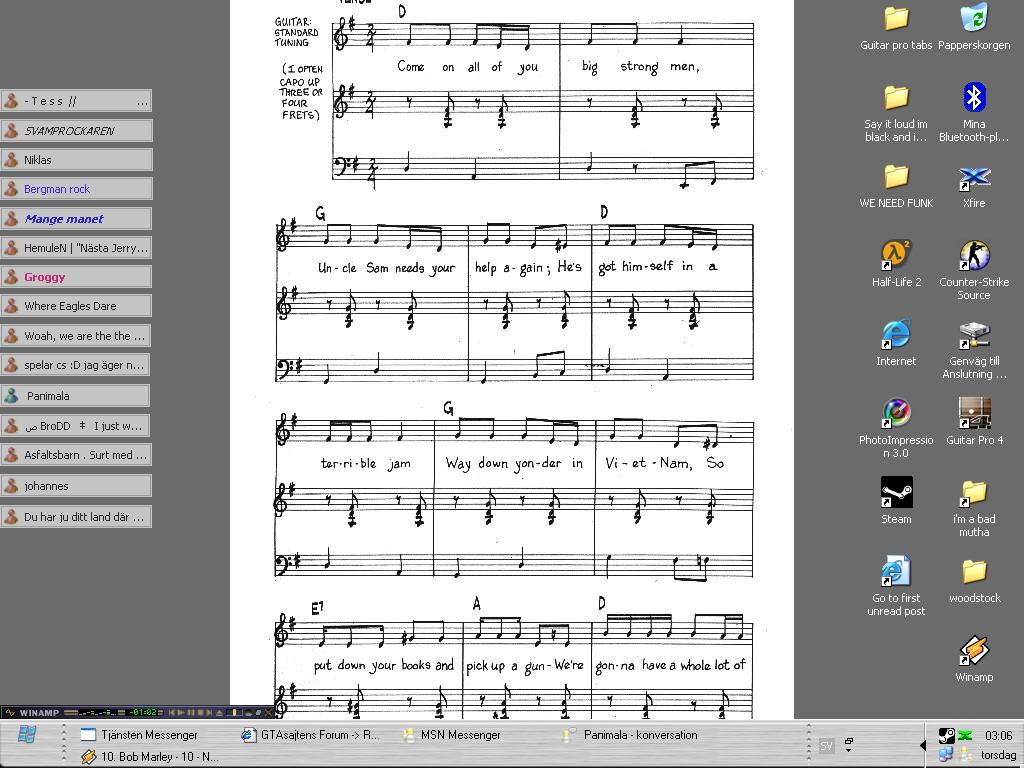Select the Niklas contact

coord(76,160)
